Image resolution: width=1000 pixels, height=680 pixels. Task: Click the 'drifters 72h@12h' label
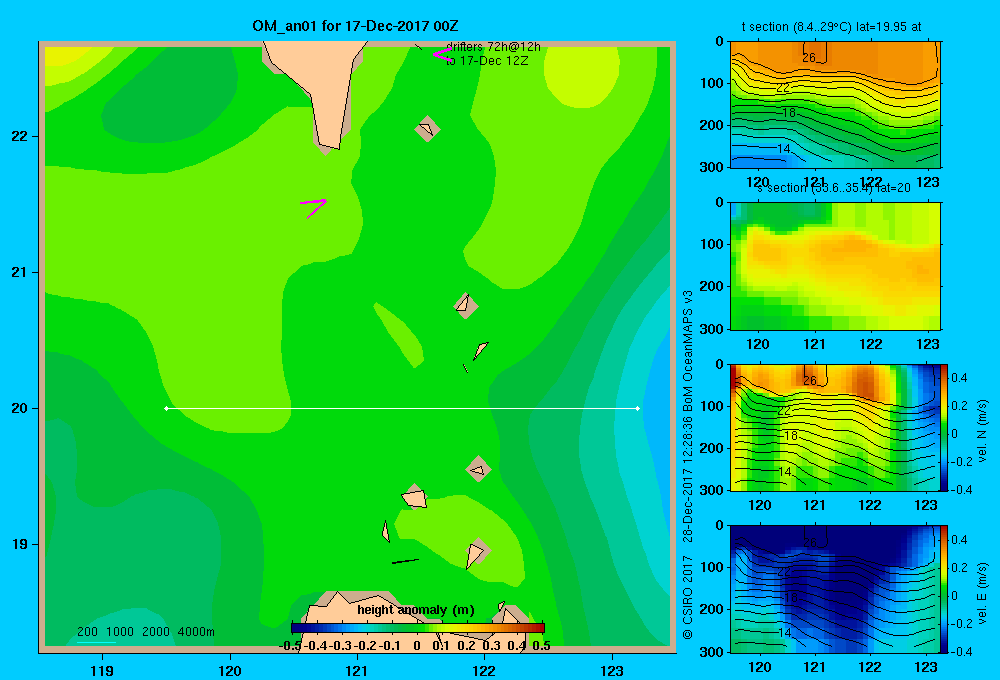(x=494, y=47)
